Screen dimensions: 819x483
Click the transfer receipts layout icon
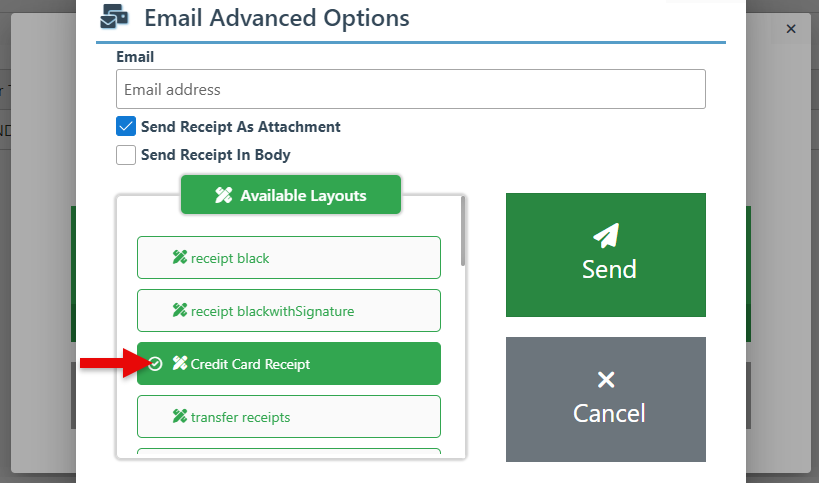180,417
